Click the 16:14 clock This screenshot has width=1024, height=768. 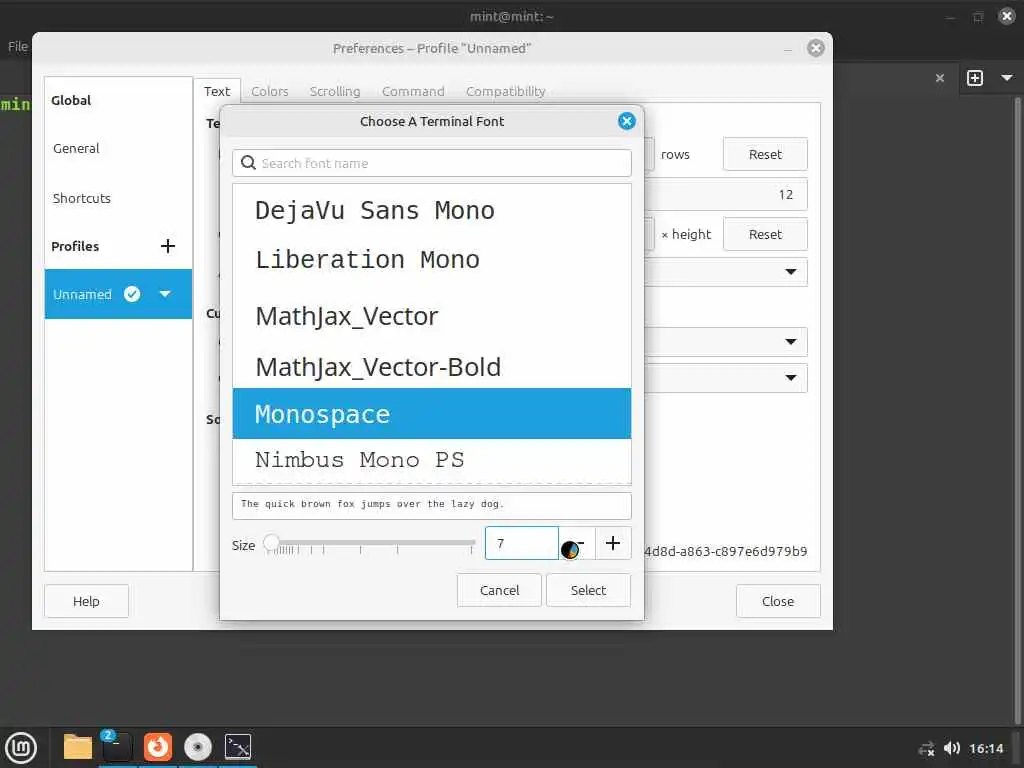click(986, 748)
